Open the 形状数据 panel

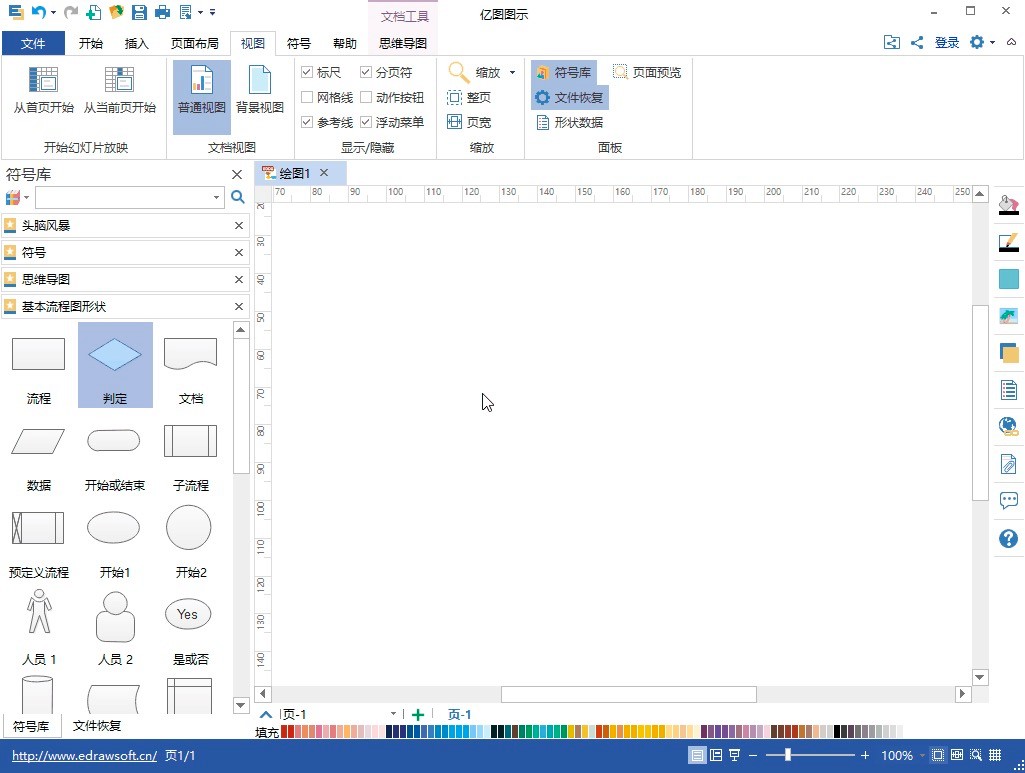(542, 123)
